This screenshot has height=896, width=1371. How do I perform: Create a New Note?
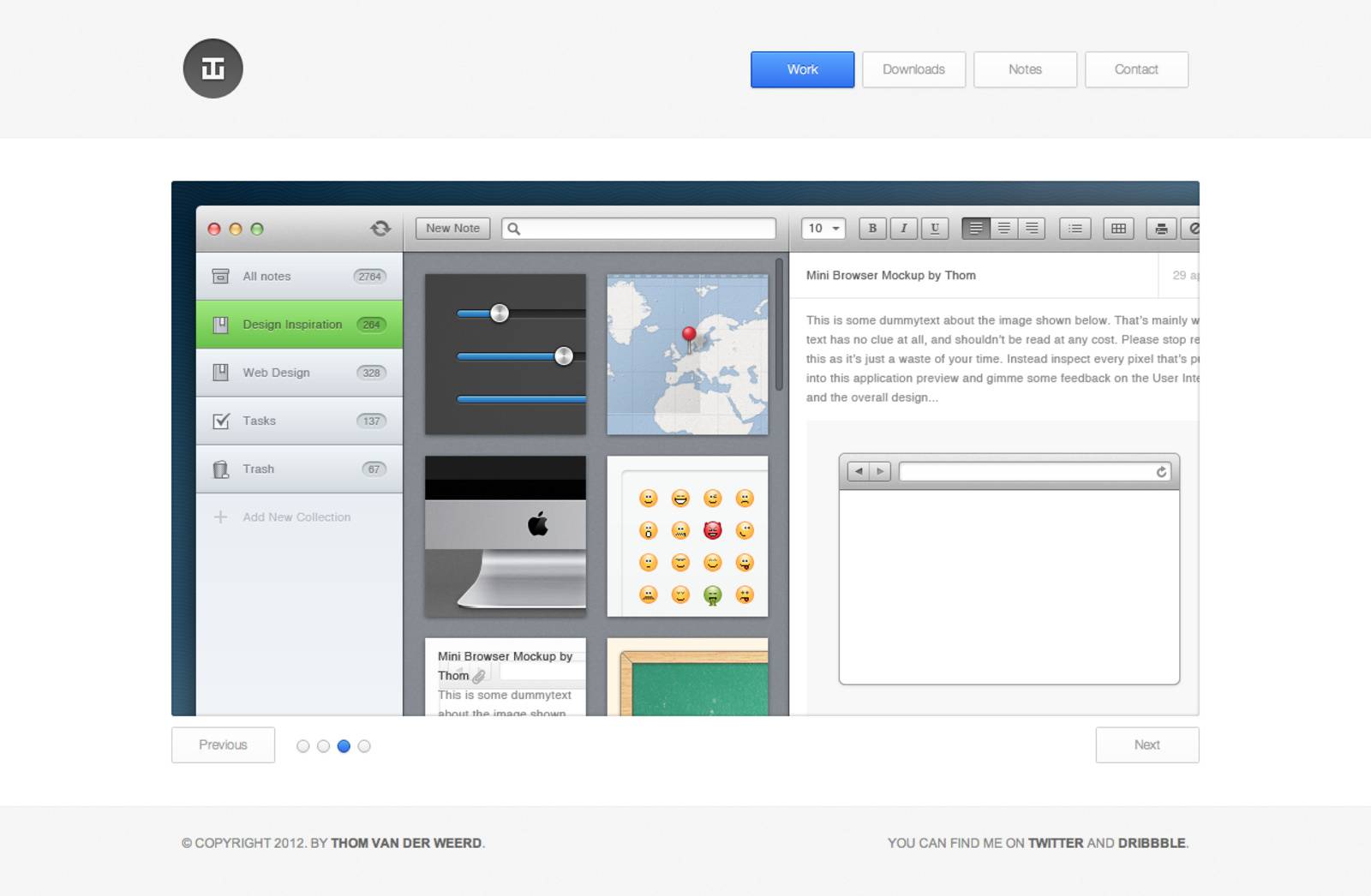tap(452, 228)
